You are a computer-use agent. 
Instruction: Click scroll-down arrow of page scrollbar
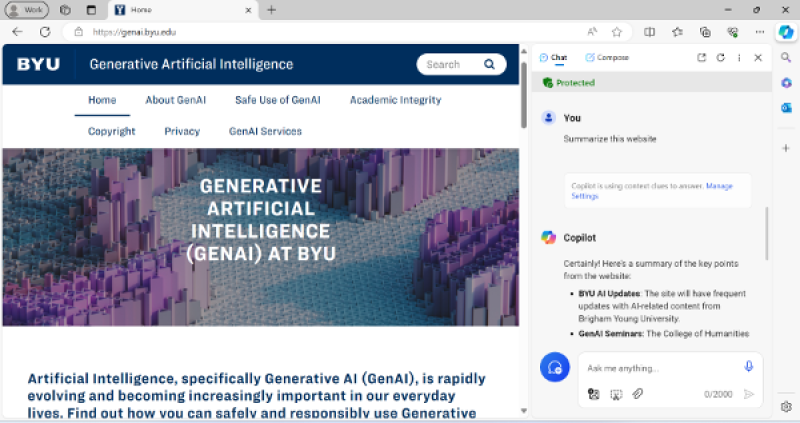click(523, 411)
